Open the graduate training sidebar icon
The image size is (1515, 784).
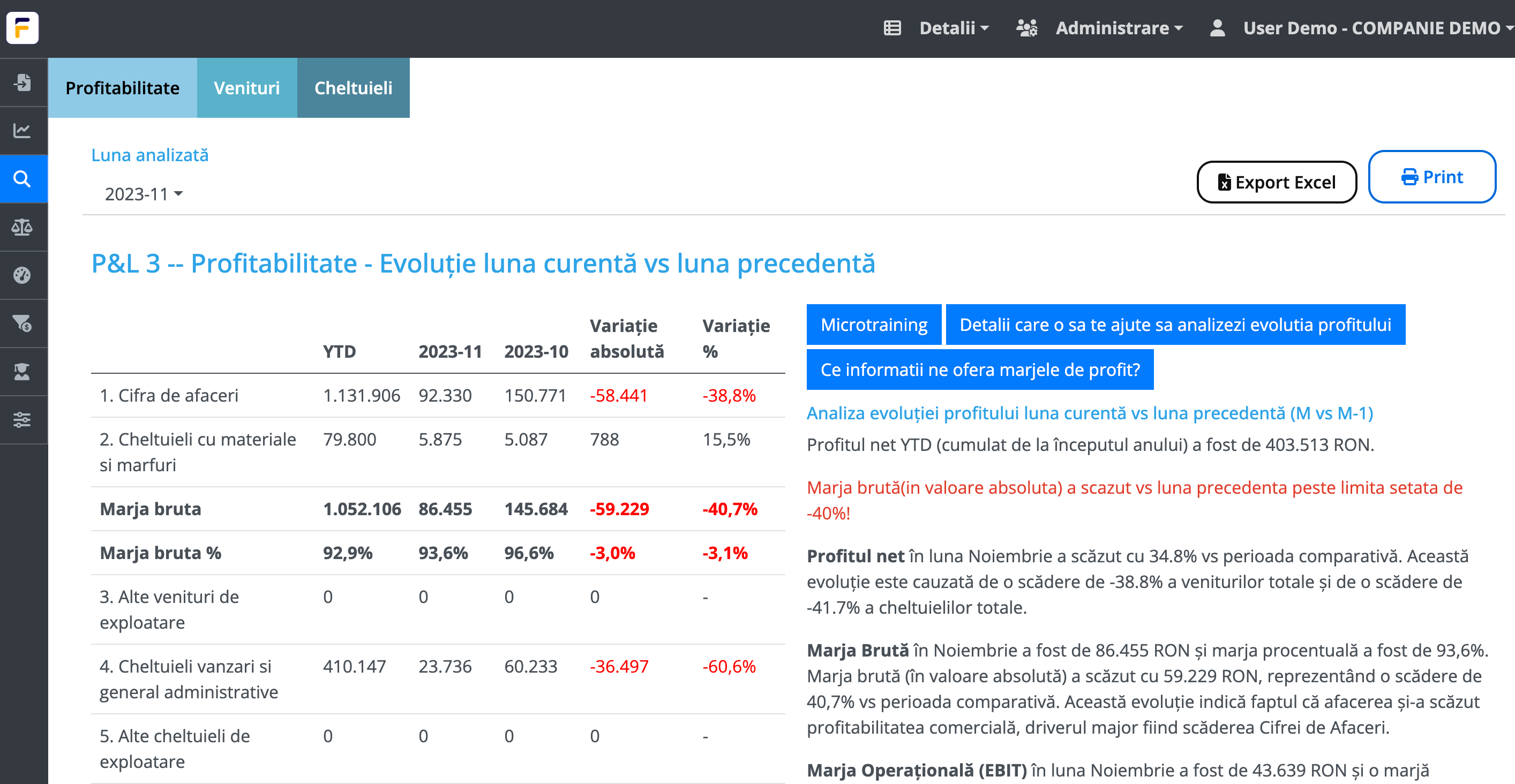(x=22, y=372)
